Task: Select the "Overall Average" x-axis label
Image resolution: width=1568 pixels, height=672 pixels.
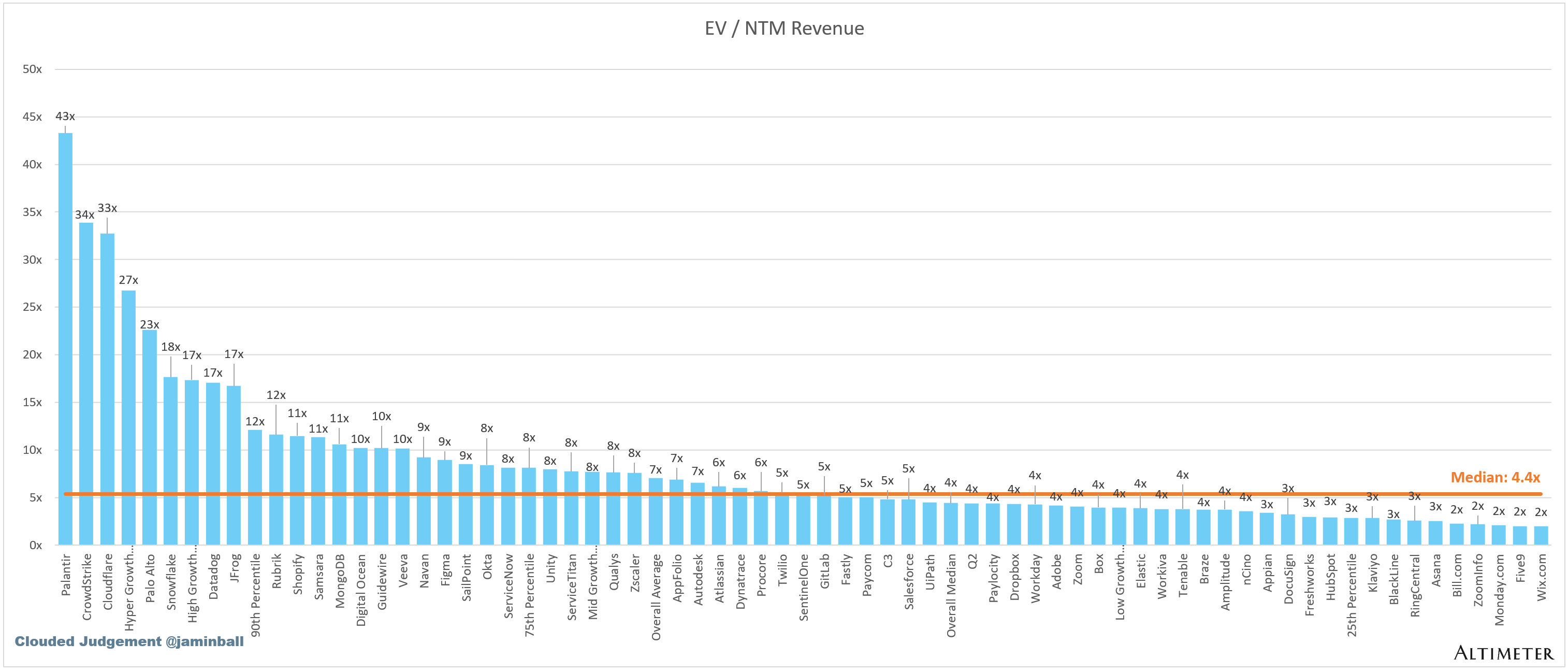Action: pyautogui.click(x=656, y=597)
